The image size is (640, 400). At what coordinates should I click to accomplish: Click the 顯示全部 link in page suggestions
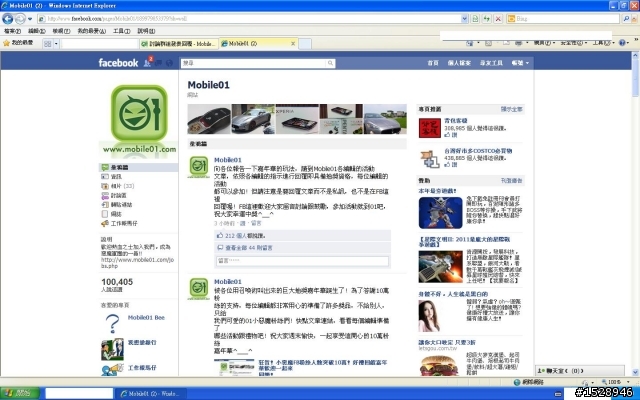[511, 109]
